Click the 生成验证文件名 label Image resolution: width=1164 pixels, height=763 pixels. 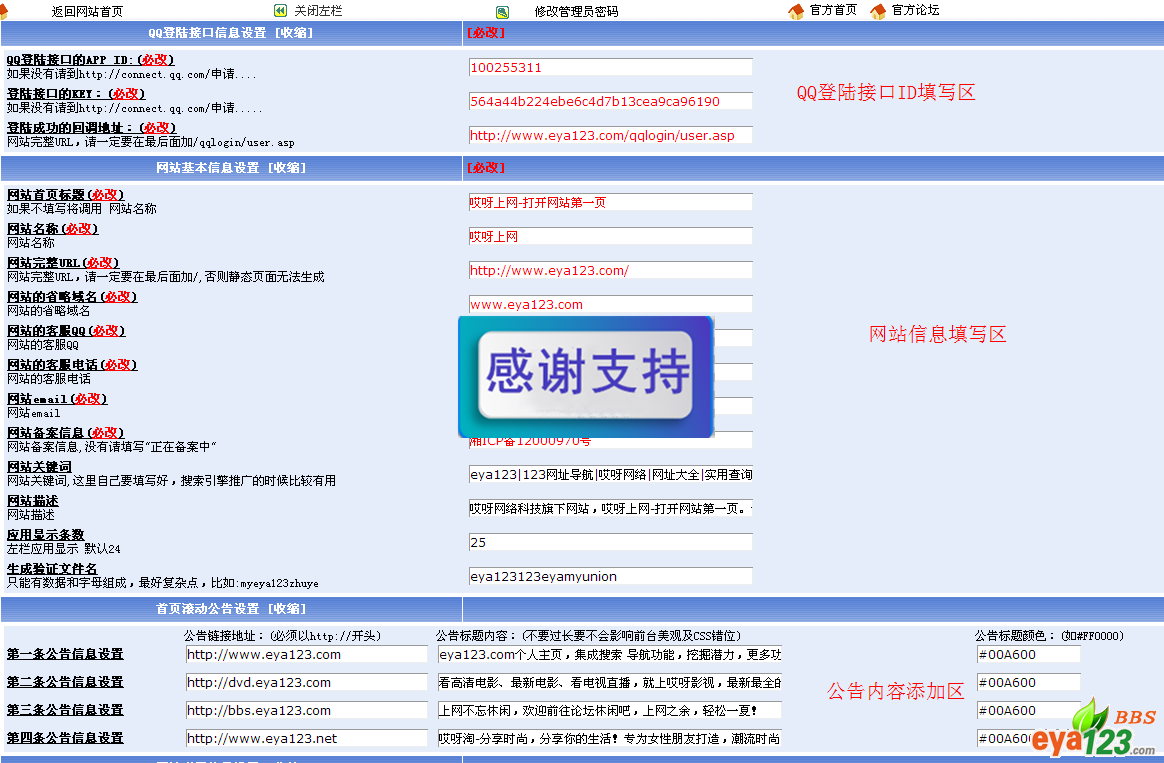tap(52, 569)
